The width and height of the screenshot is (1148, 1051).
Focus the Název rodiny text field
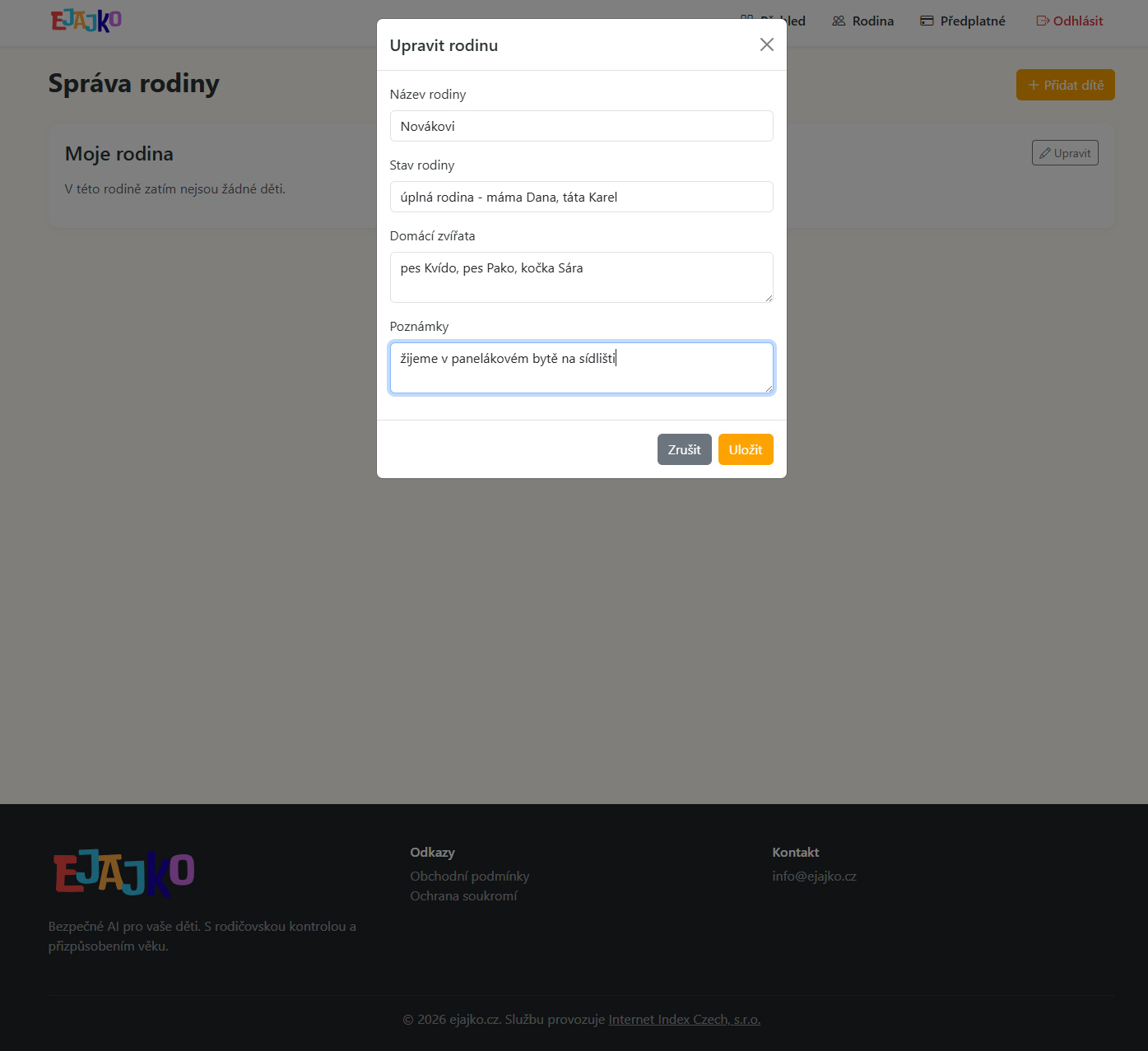(x=581, y=126)
